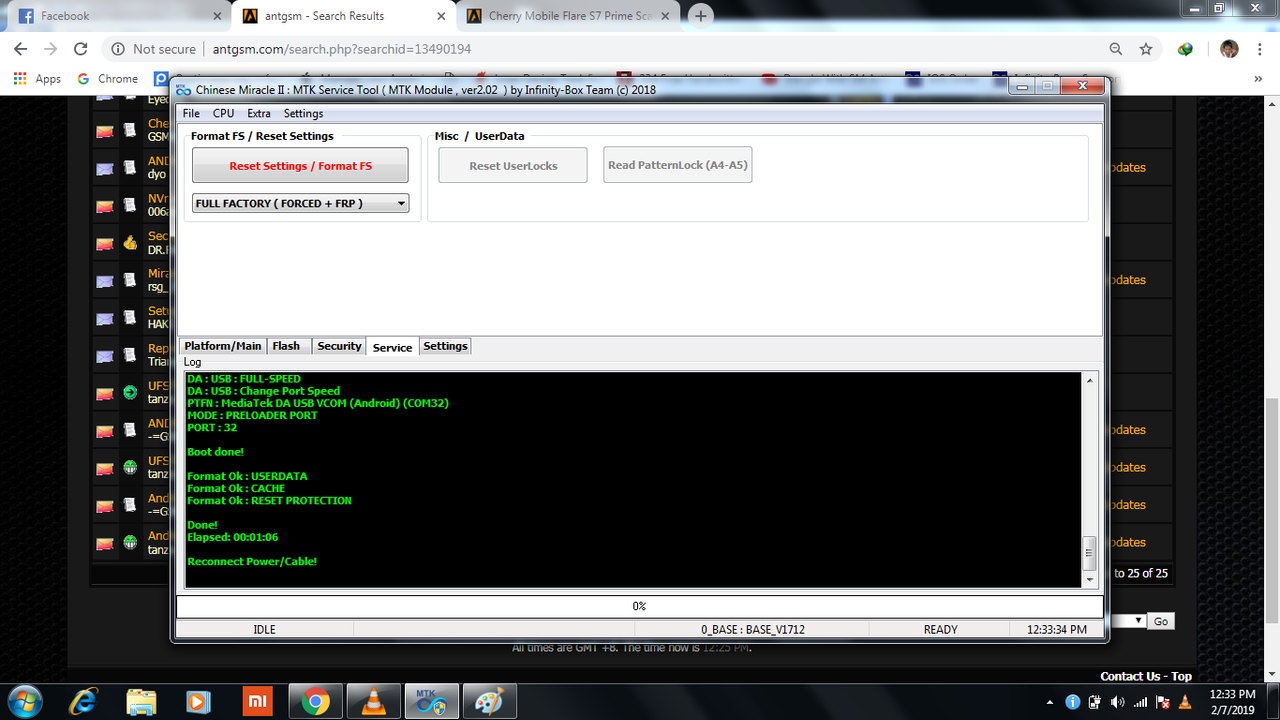
Task: Select the Service tab
Action: point(392,347)
